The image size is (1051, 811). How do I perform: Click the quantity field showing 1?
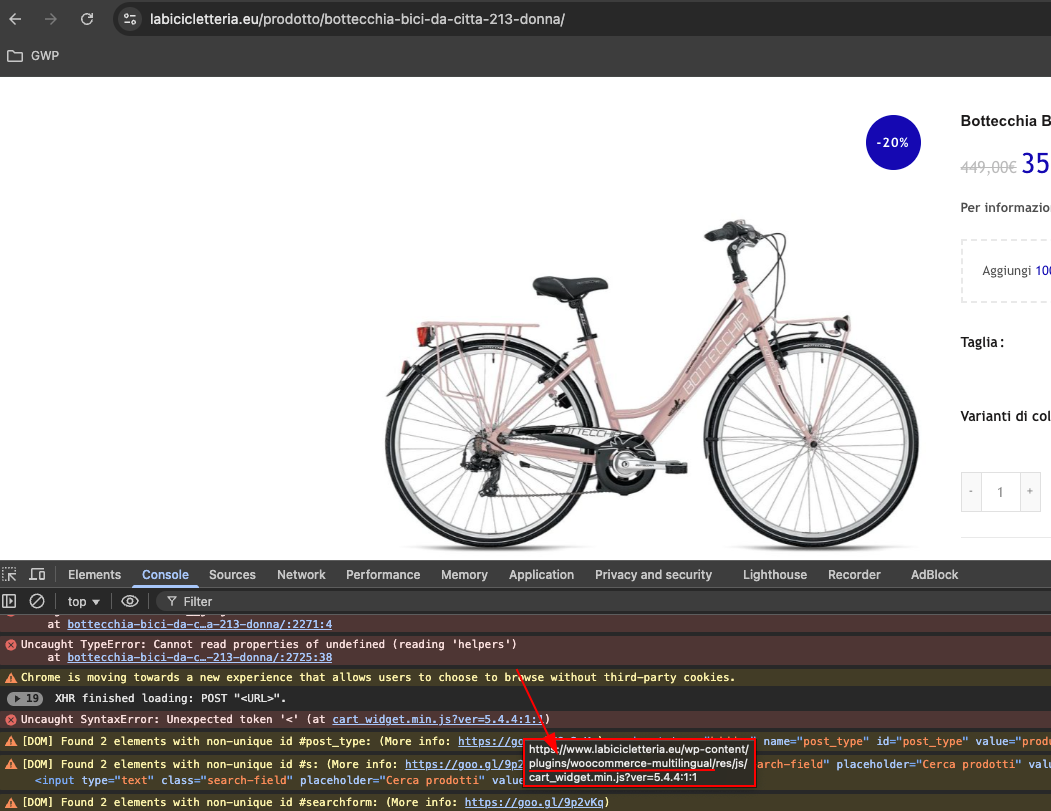pos(1001,492)
